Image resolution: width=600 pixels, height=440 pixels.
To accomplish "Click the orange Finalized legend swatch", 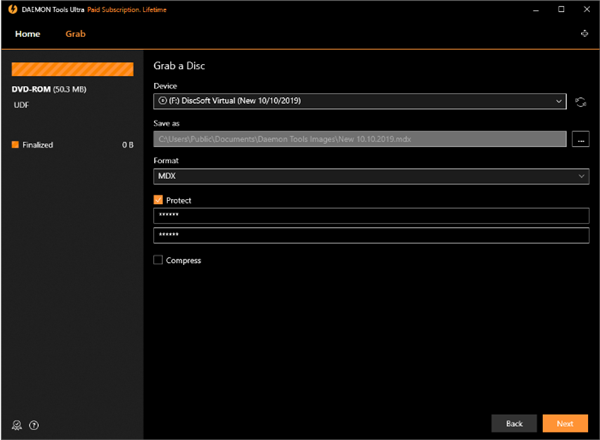I will coord(15,145).
